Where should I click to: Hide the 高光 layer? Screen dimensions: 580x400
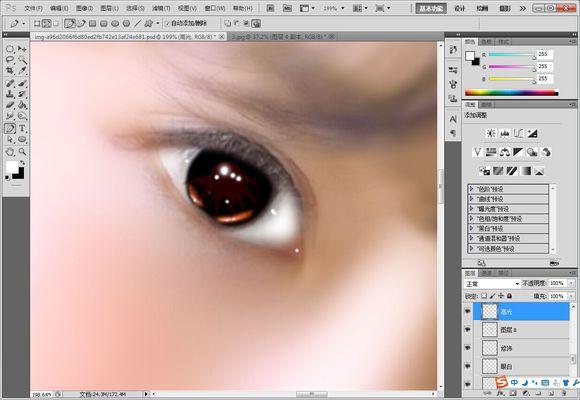point(468,311)
